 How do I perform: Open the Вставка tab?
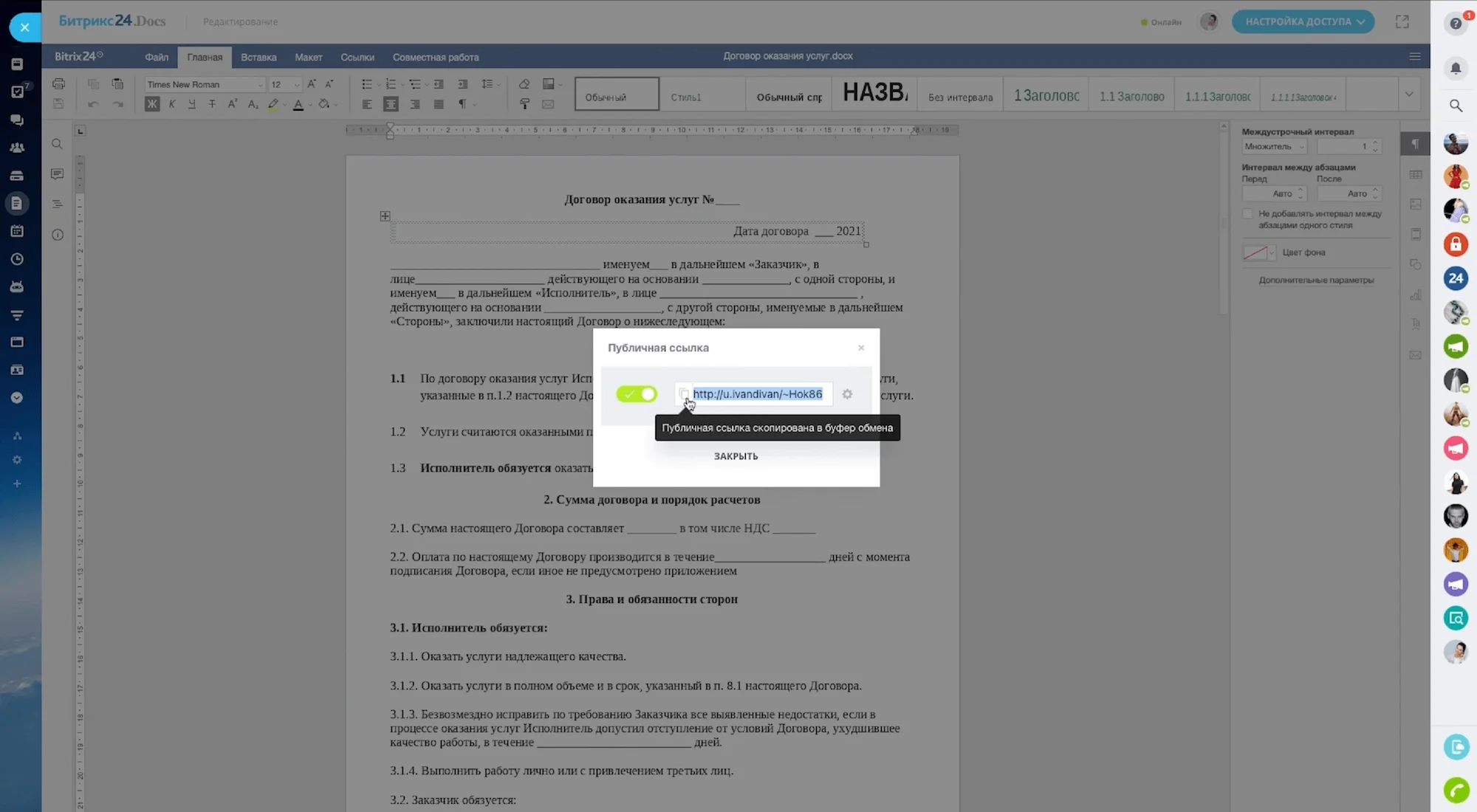click(258, 57)
